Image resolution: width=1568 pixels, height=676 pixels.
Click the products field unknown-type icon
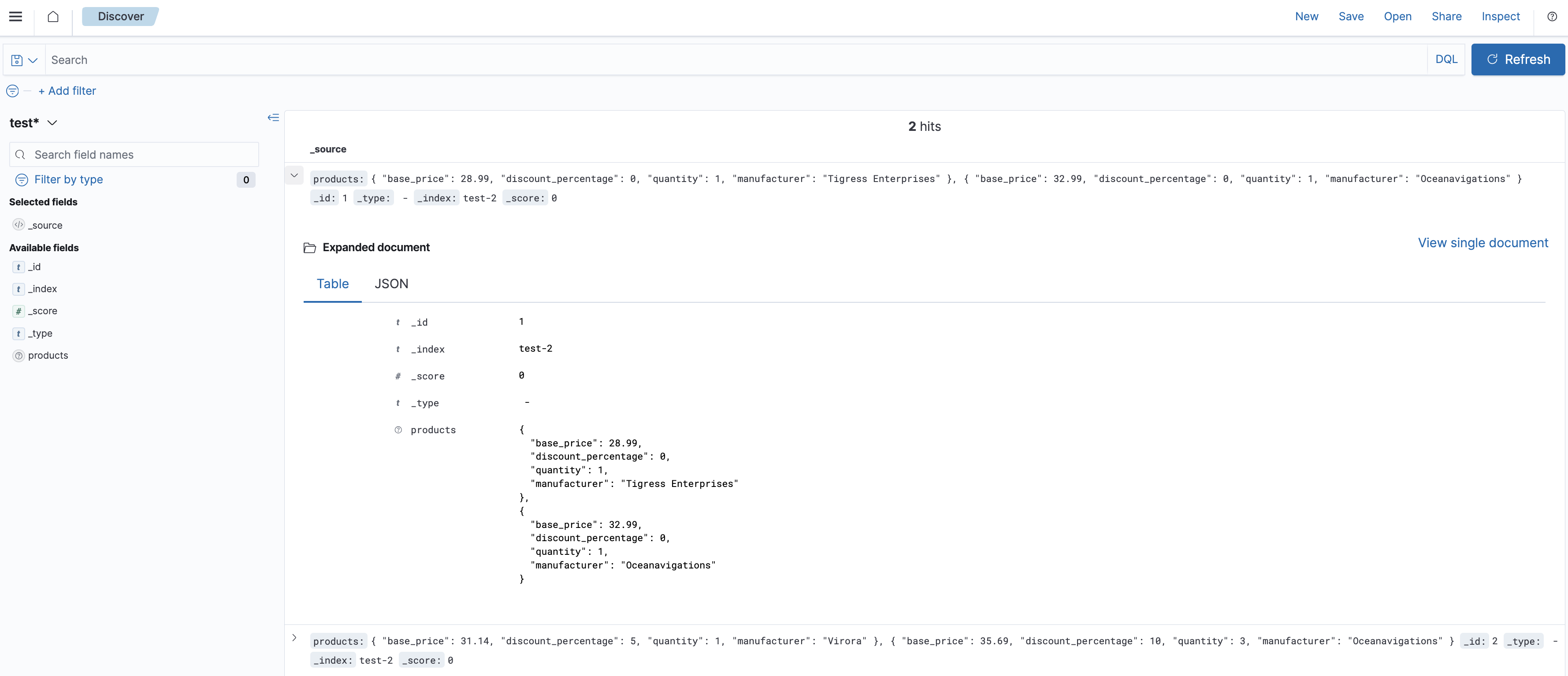pyautogui.click(x=19, y=356)
